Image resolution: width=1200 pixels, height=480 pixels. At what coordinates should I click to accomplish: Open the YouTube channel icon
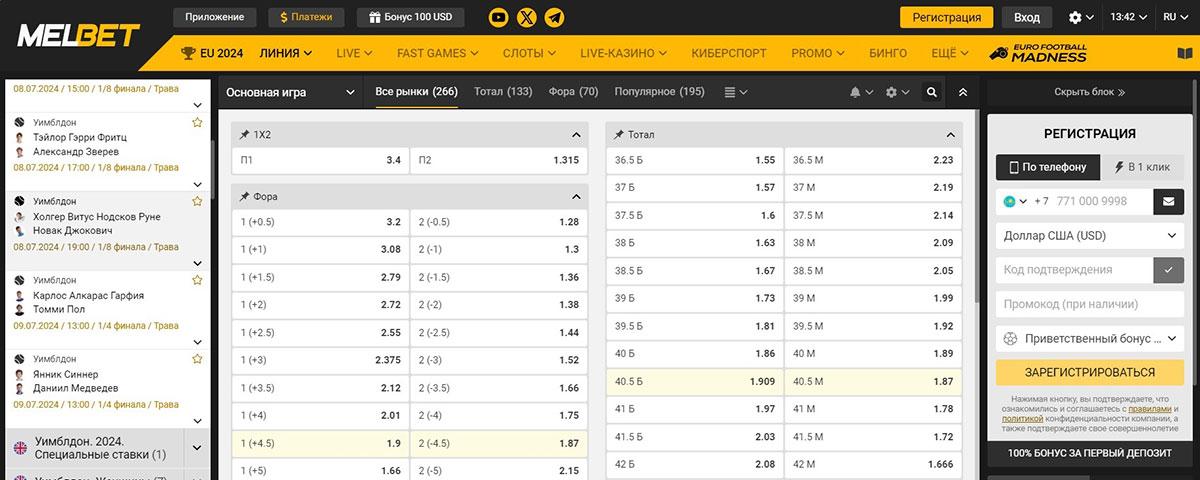coord(498,17)
